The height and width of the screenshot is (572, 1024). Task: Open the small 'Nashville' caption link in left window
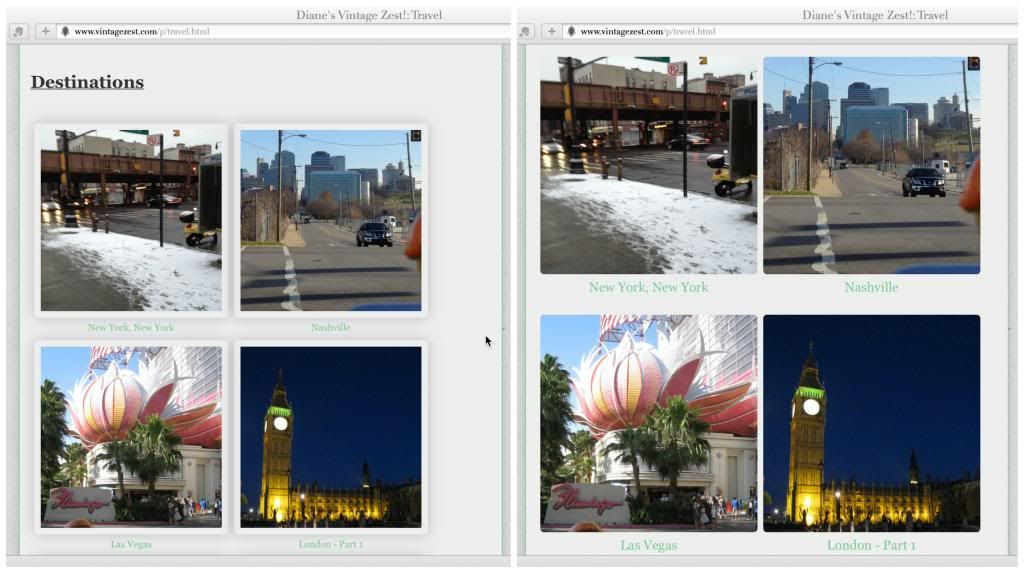pyautogui.click(x=330, y=327)
